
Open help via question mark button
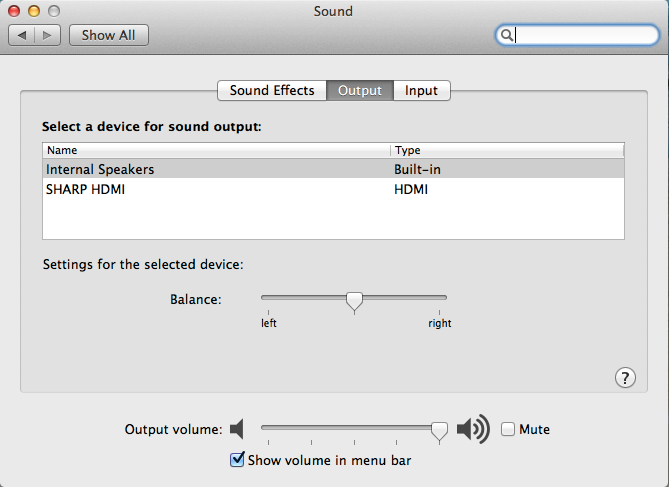625,377
